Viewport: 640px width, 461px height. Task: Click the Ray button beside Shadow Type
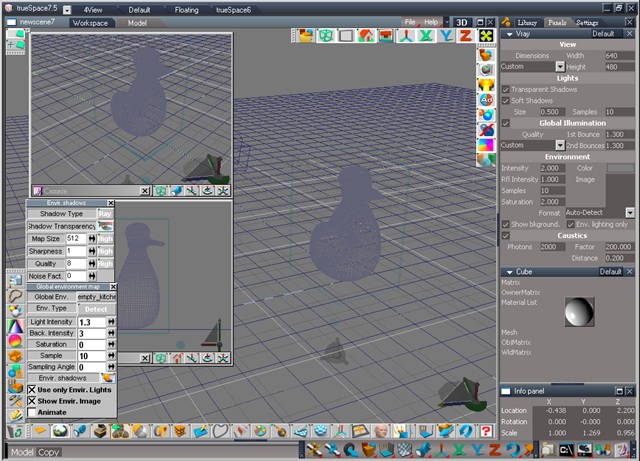pyautogui.click(x=105, y=213)
